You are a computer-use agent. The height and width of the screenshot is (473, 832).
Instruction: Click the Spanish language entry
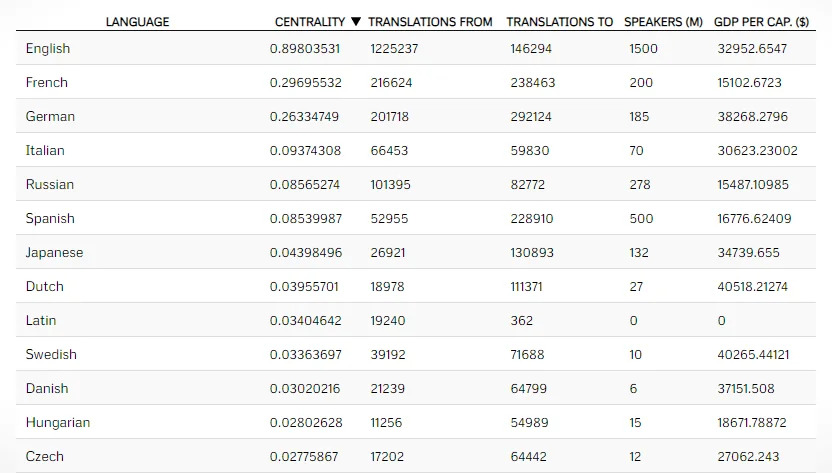[x=50, y=219]
